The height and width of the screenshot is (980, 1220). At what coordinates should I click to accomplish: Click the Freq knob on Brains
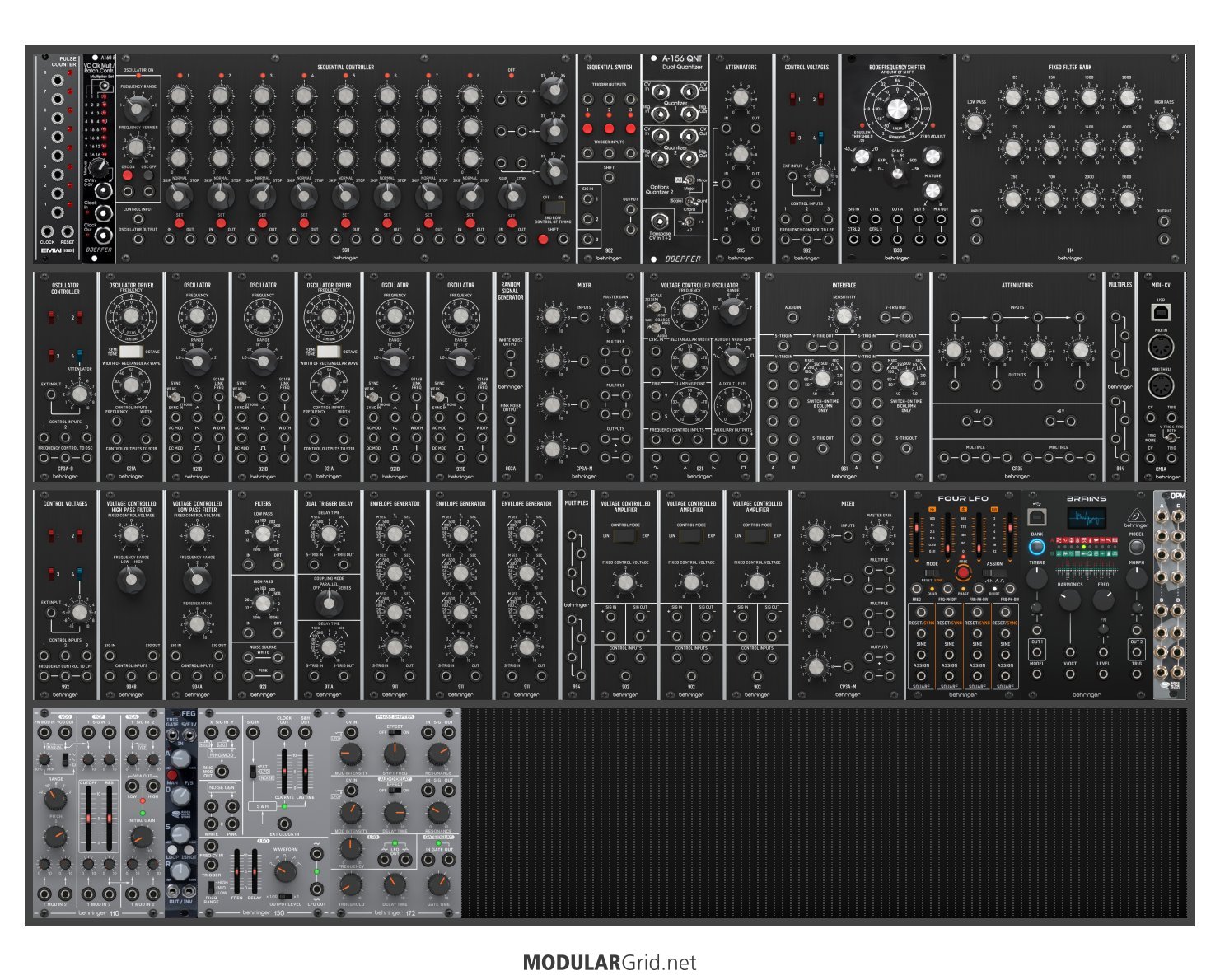[x=1103, y=600]
